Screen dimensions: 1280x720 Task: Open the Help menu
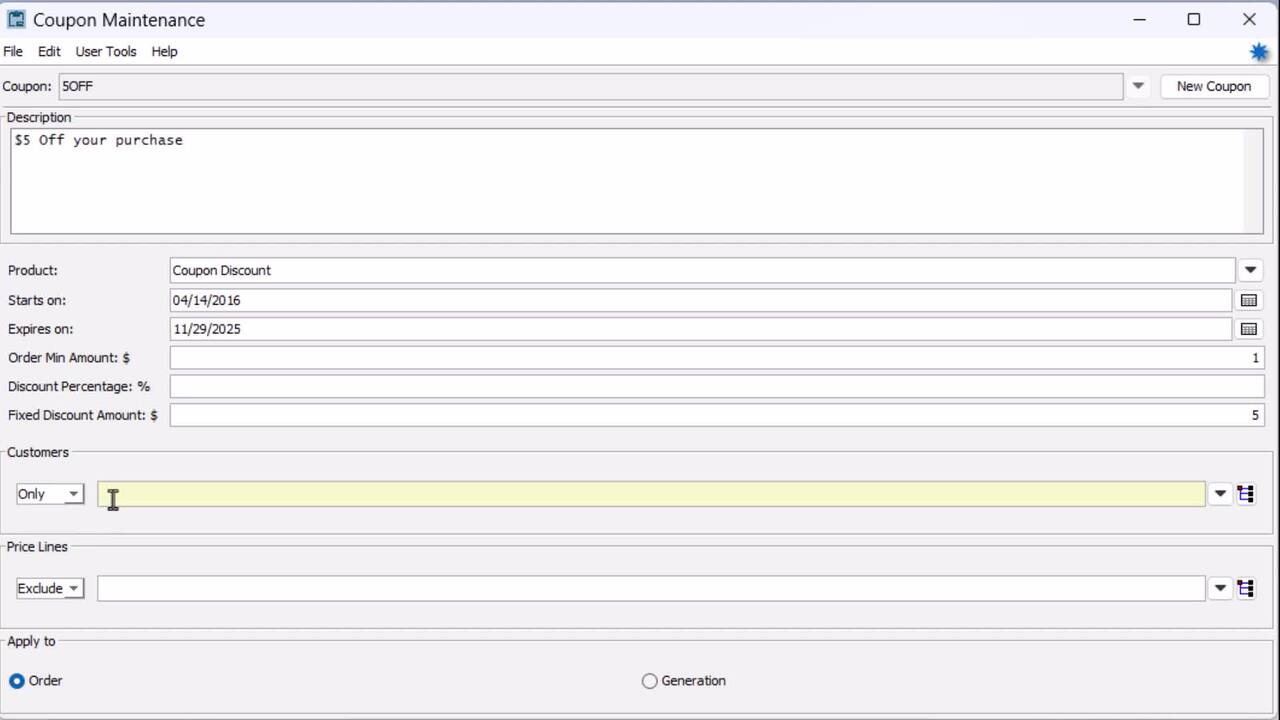point(164,52)
